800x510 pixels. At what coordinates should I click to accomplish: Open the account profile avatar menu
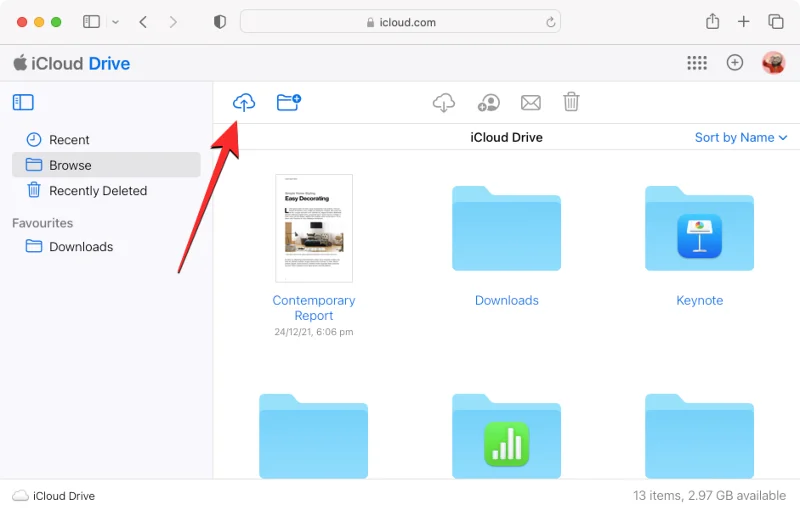(x=773, y=63)
